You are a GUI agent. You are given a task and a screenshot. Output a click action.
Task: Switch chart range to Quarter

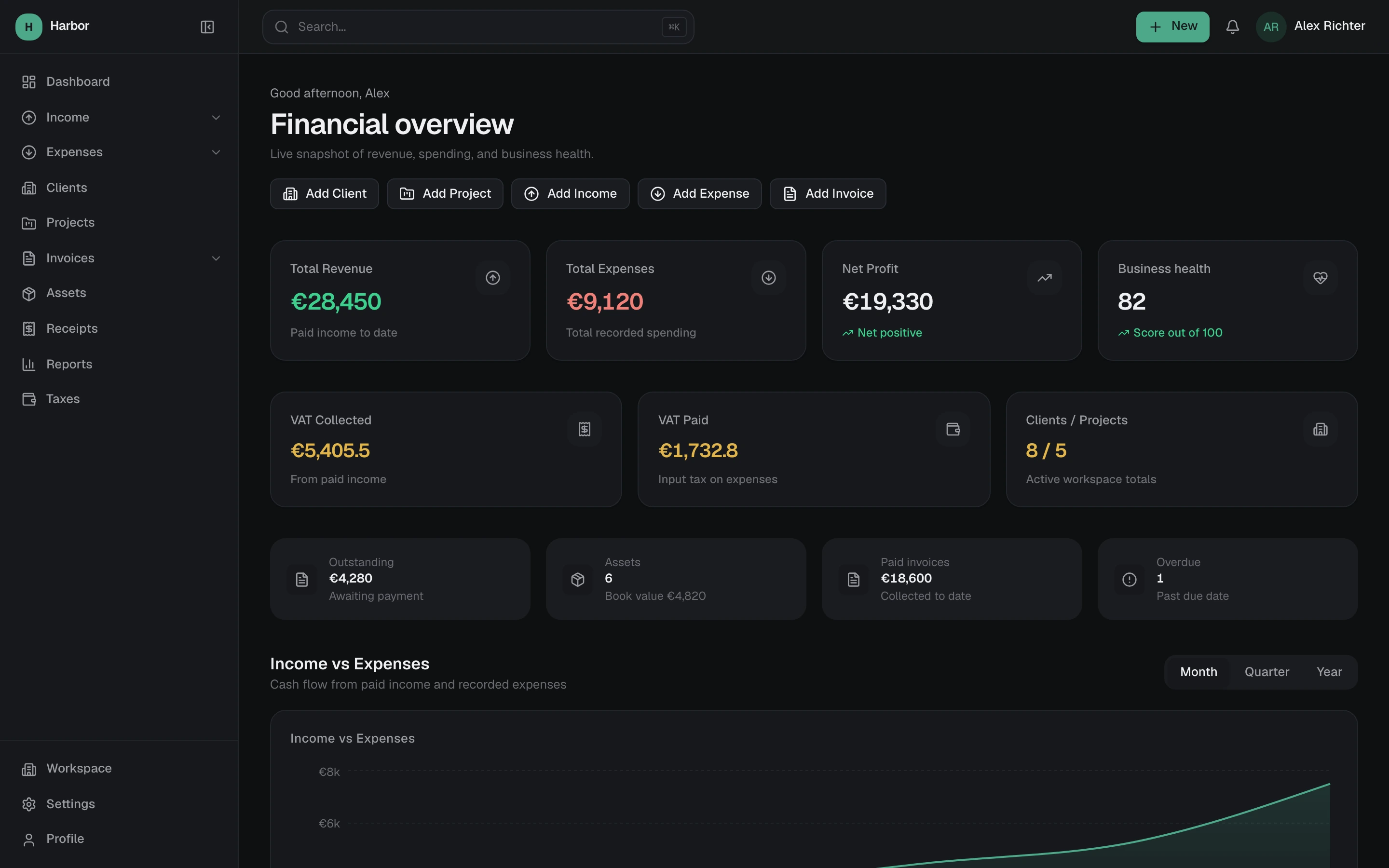tap(1266, 672)
